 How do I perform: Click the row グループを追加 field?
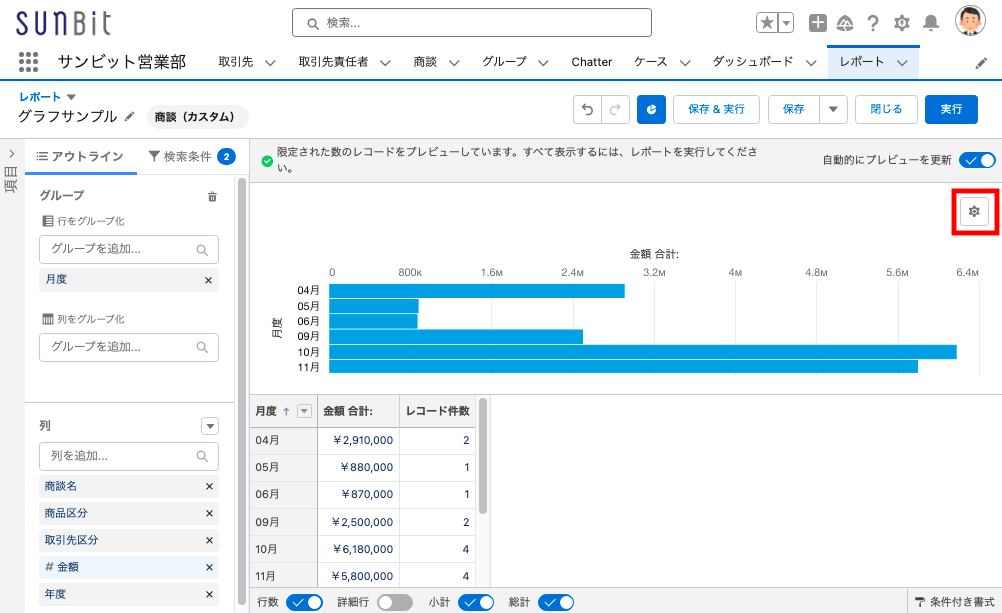coord(128,249)
